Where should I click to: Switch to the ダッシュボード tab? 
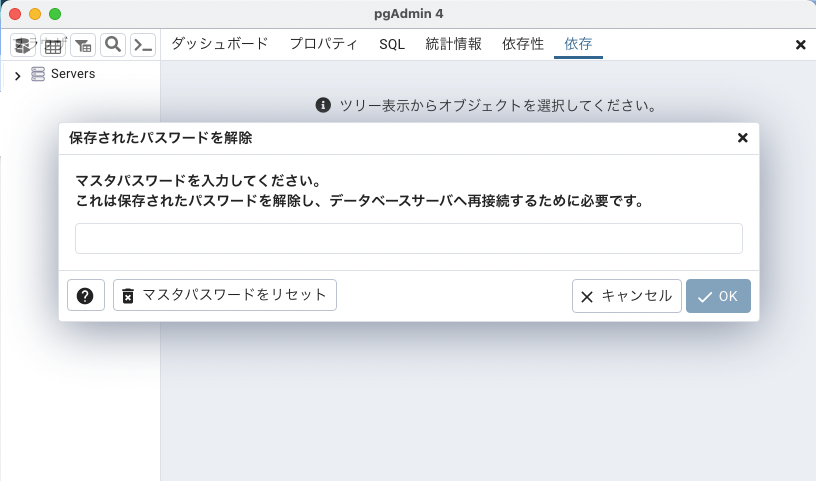point(219,44)
